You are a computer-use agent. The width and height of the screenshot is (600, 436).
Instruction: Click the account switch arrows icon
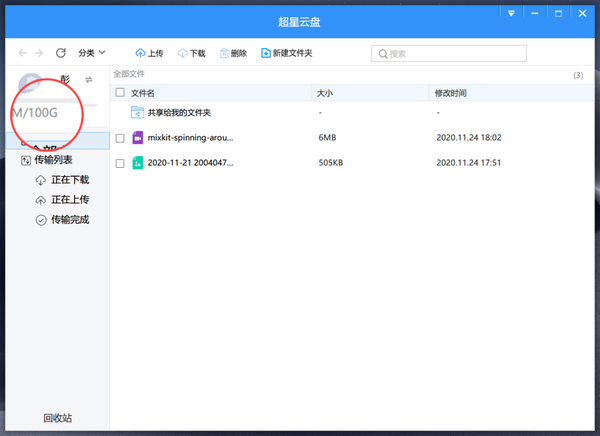[x=89, y=80]
